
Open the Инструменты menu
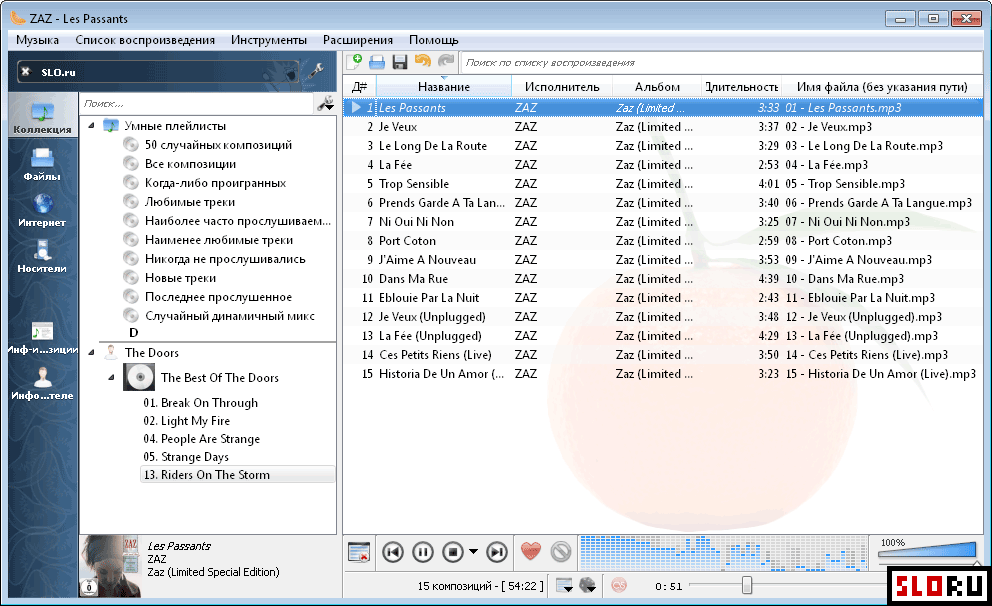coord(269,40)
